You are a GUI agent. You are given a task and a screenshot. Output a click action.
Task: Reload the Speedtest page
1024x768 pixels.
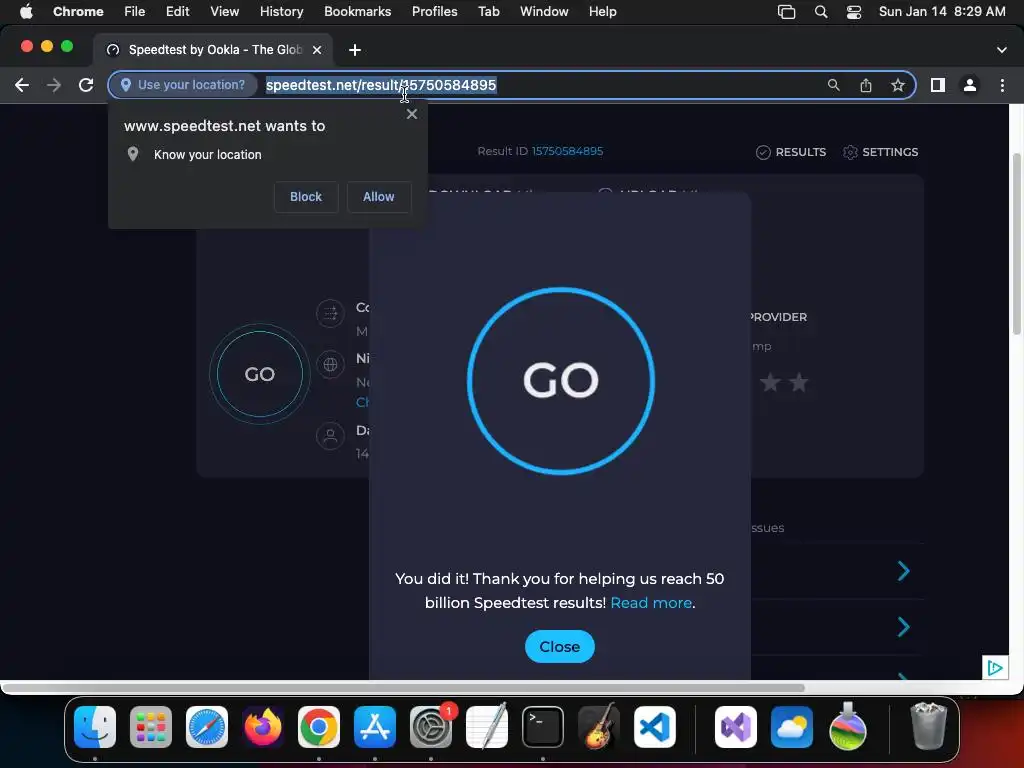click(86, 85)
